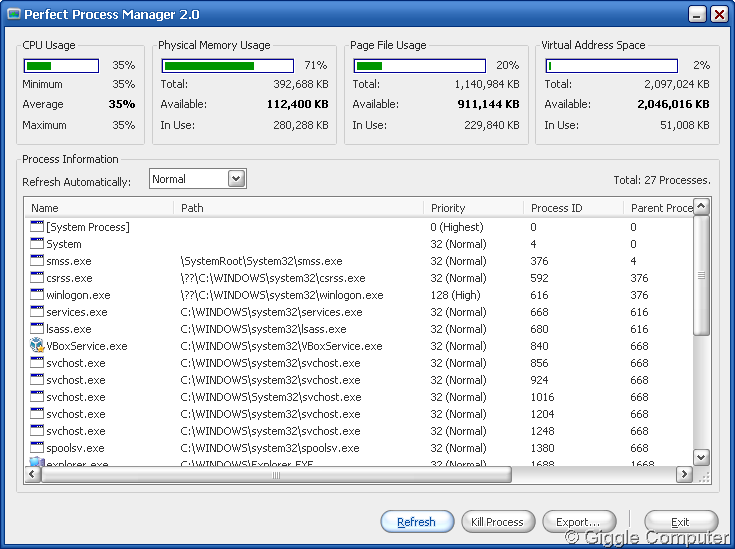
Task: Click the 128 (High) priority cell
Action: point(456,295)
